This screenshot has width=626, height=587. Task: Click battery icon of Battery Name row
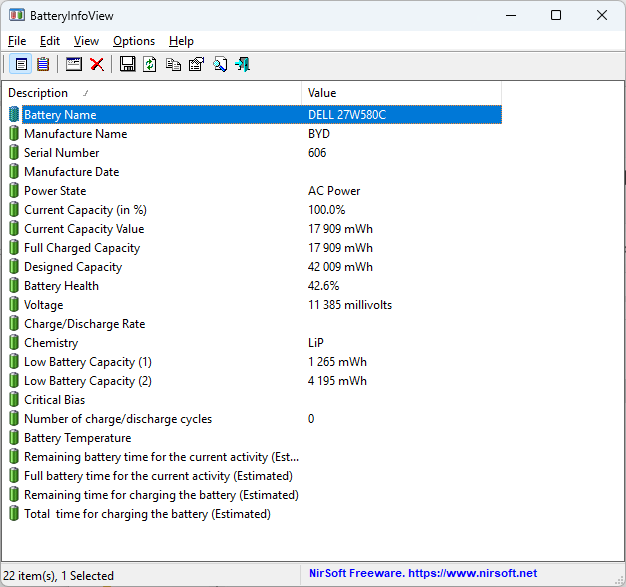pyautogui.click(x=14, y=115)
